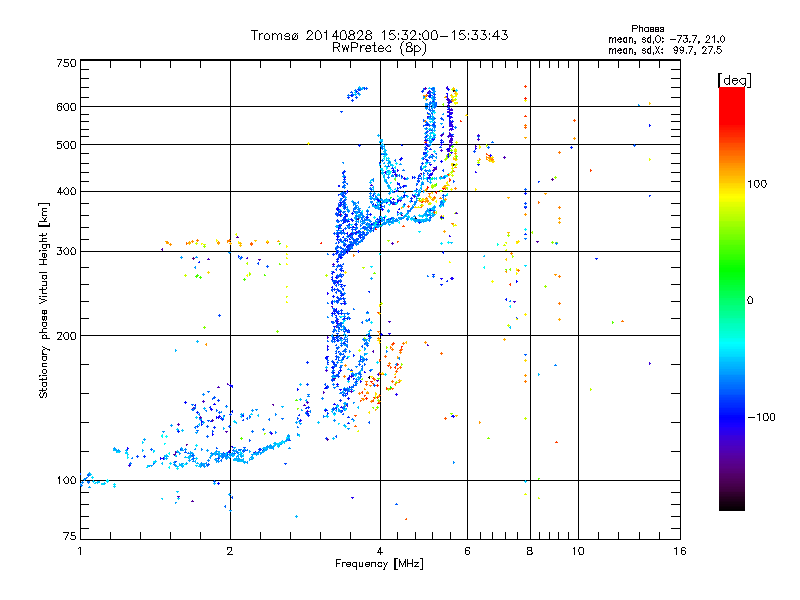Click the '400' height axis label
The height and width of the screenshot is (600, 800).
point(66,191)
